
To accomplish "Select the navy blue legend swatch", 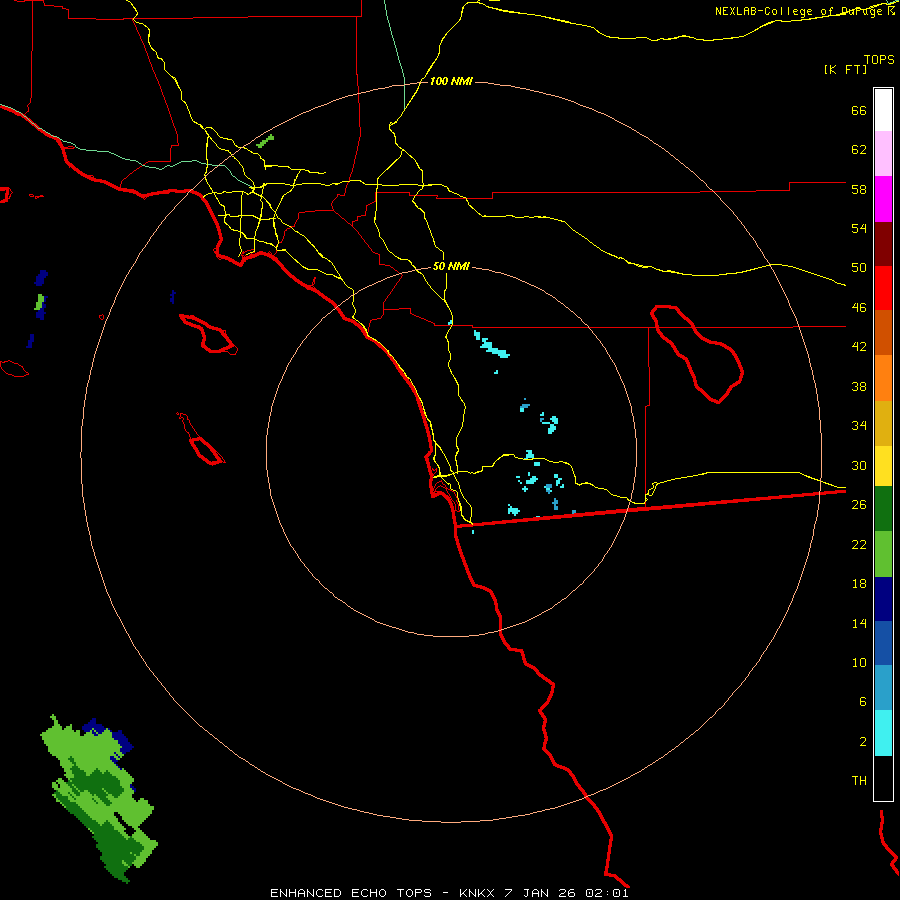I will [x=883, y=599].
